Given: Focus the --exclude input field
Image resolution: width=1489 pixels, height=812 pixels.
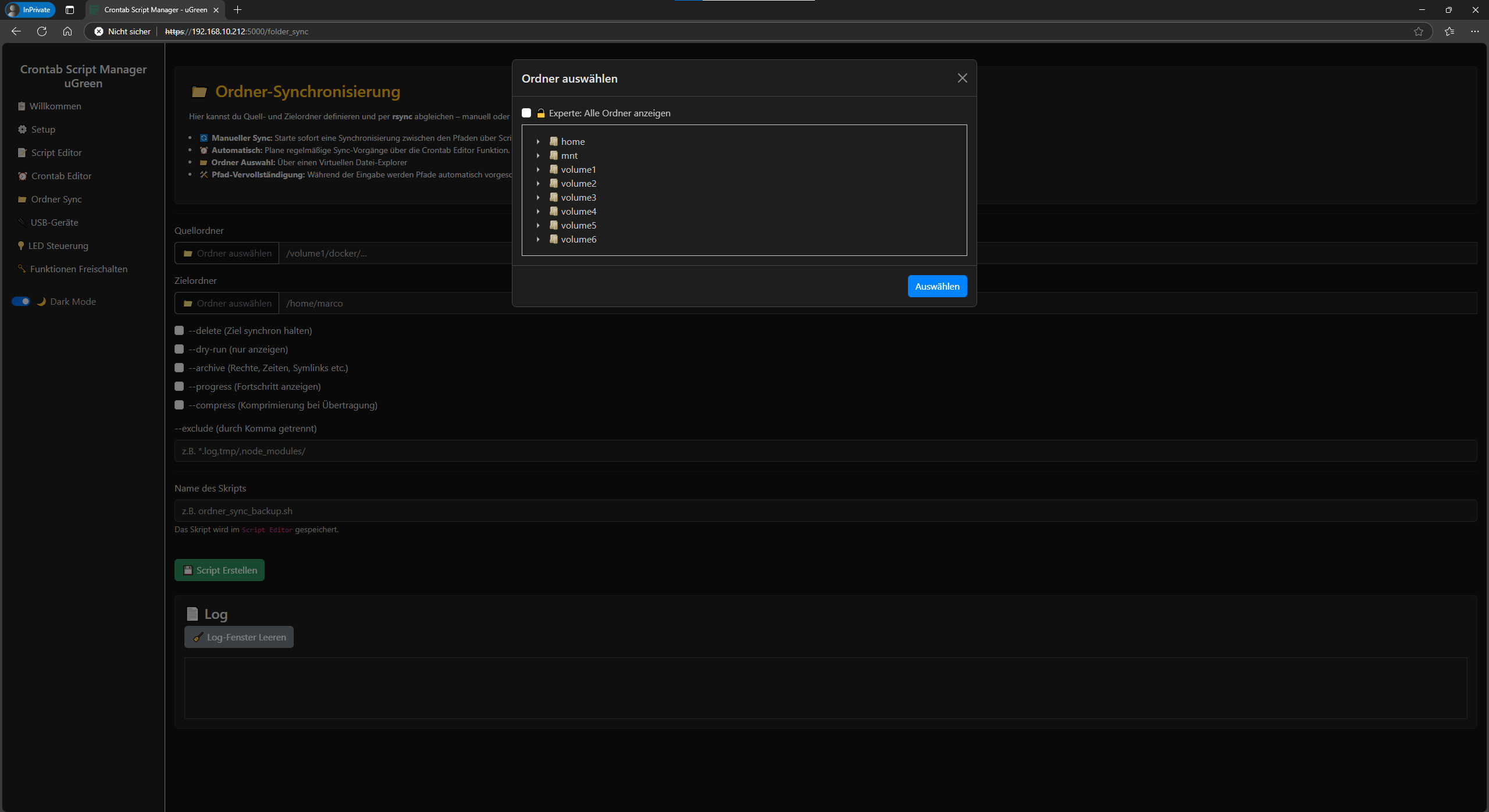Looking at the screenshot, I should pyautogui.click(x=825, y=451).
